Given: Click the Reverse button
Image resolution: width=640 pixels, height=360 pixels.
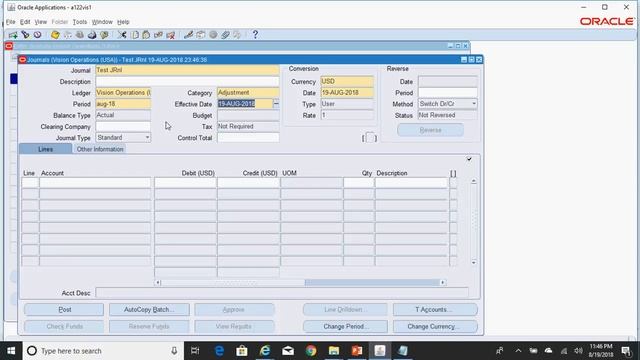Looking at the screenshot, I should point(430,130).
